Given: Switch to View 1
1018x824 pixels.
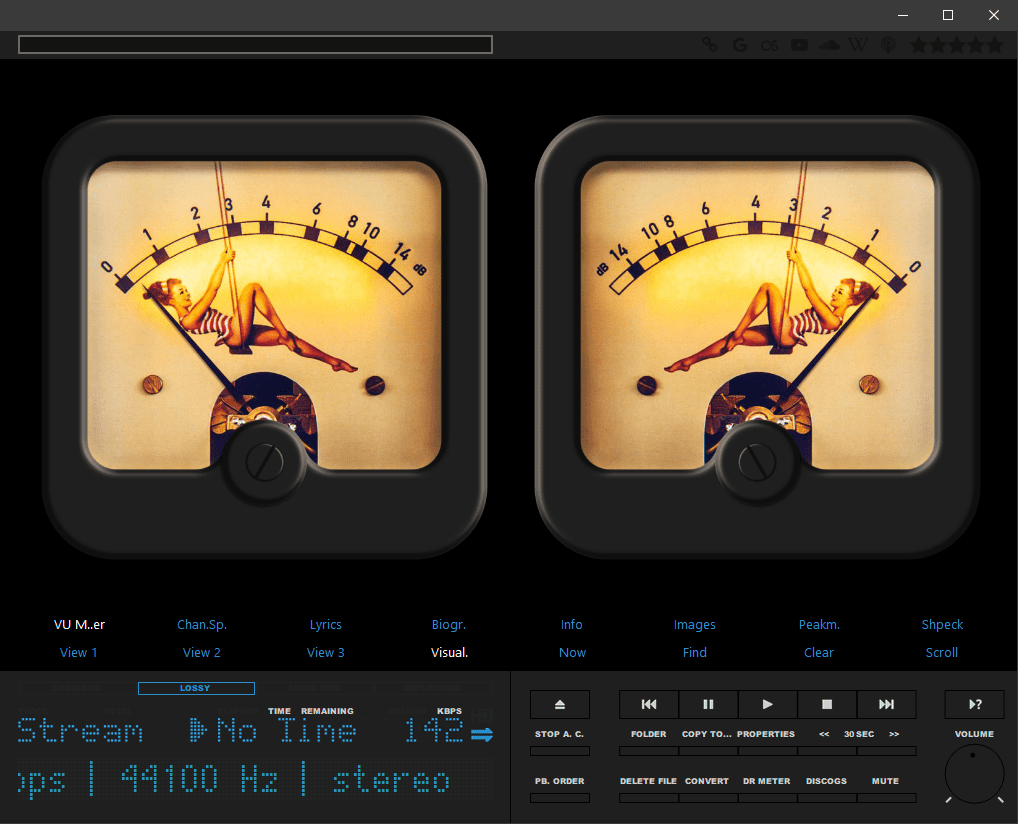Looking at the screenshot, I should (79, 653).
